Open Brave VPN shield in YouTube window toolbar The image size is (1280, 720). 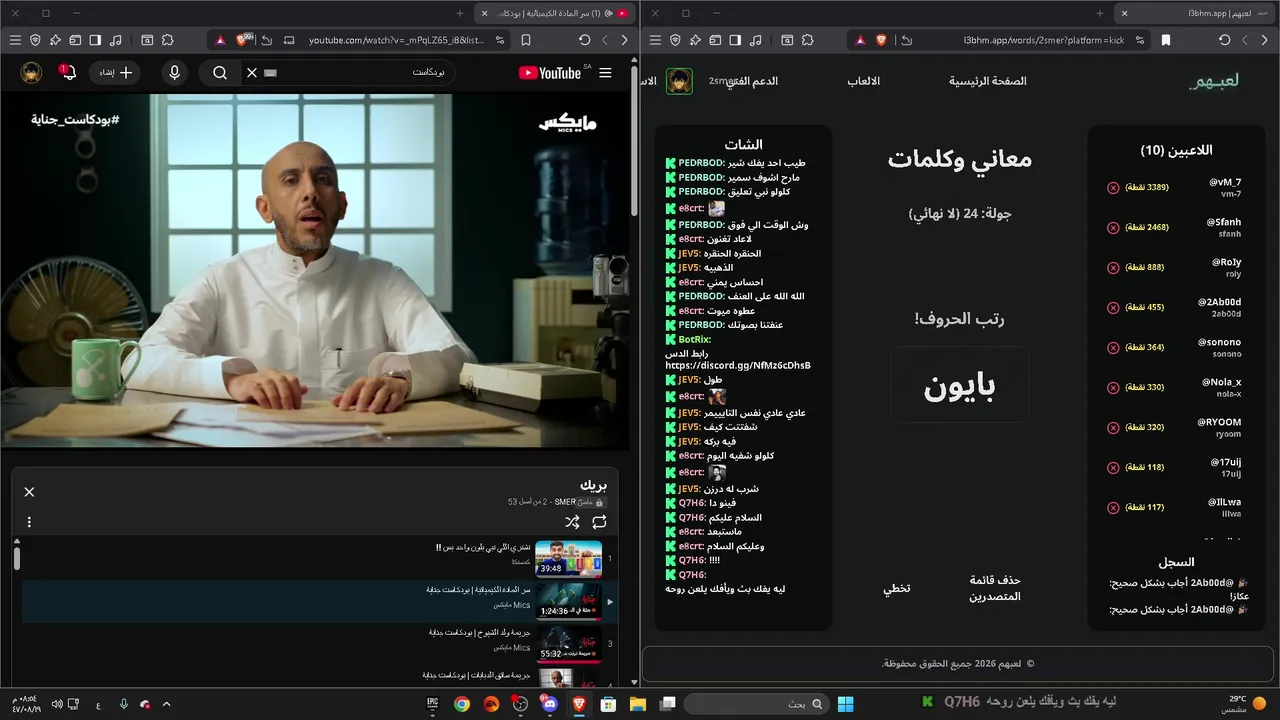35,40
